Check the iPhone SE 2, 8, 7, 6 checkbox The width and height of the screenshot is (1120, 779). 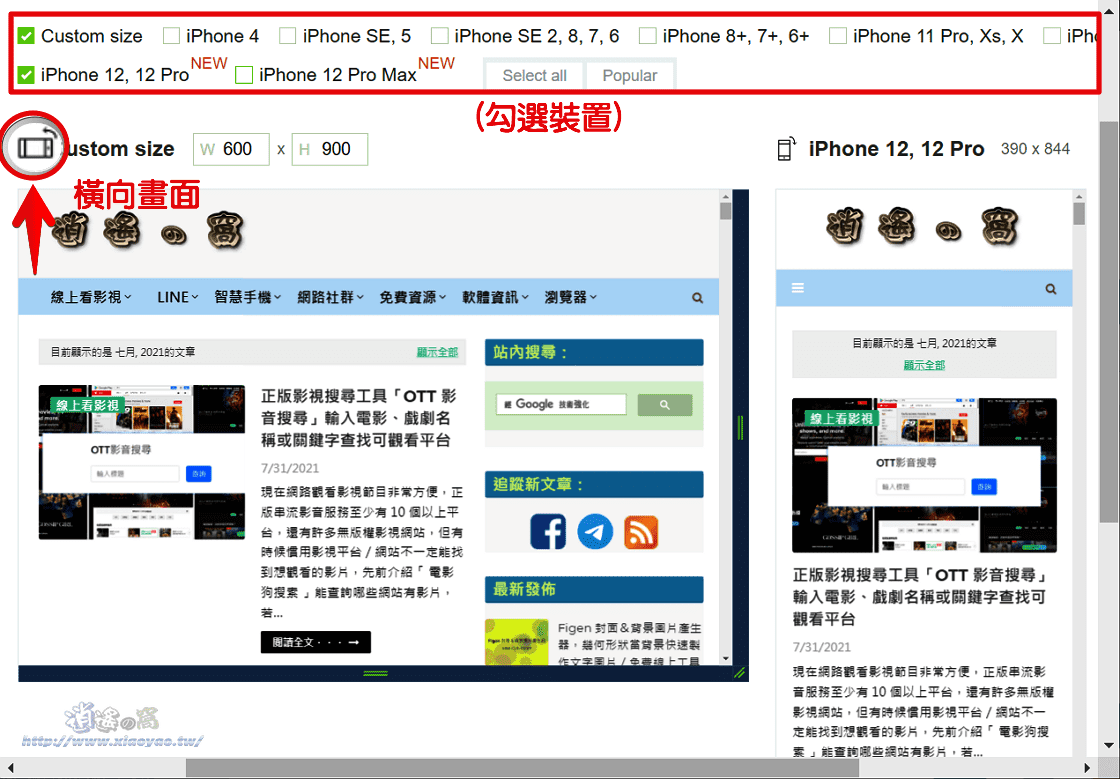pyautogui.click(x=439, y=36)
